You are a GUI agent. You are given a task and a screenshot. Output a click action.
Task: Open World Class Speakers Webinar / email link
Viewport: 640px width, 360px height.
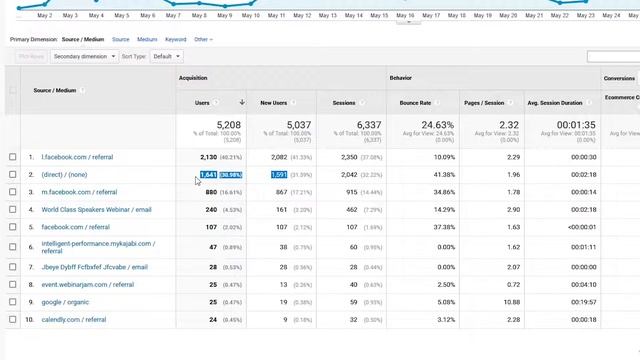tap(96, 210)
